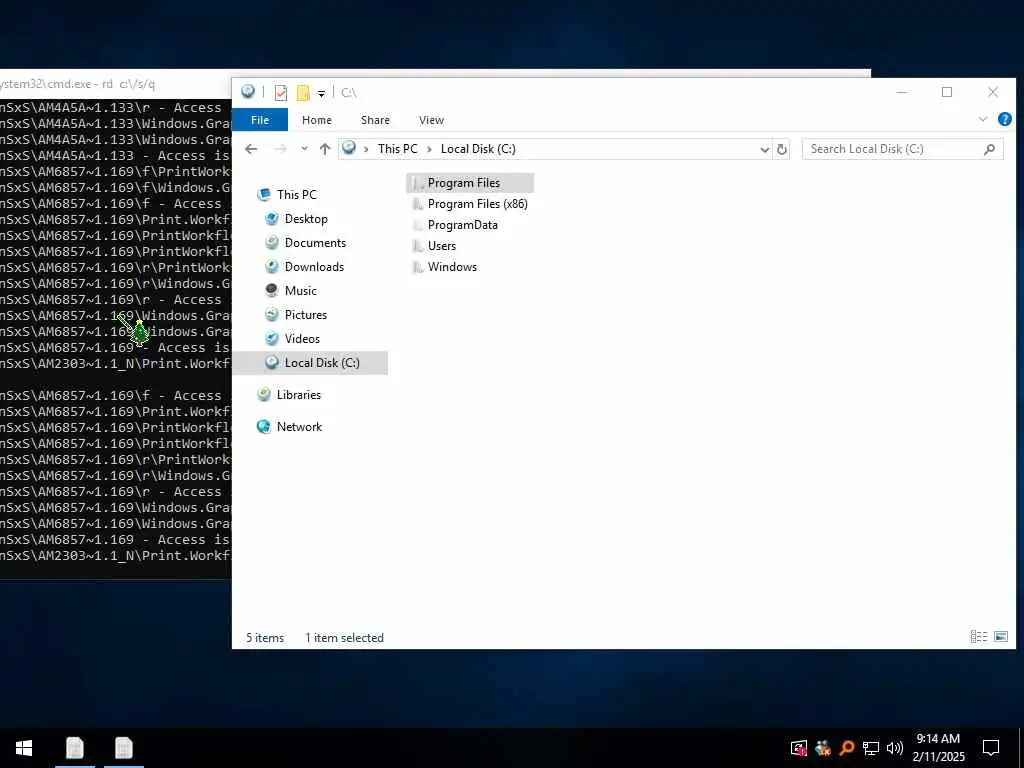Viewport: 1024px width, 768px height.
Task: Open the tray search magnifier icon
Action: (847, 748)
